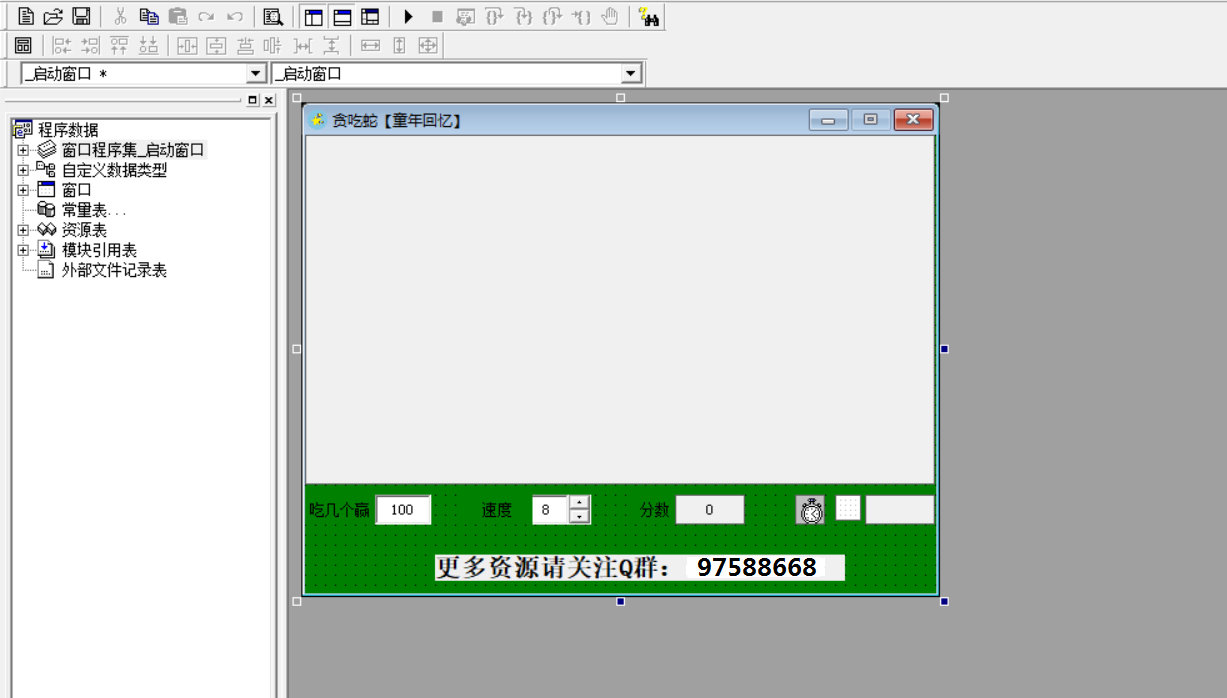
Task: Open the left _启动窗口 * dropdown
Action: click(256, 74)
